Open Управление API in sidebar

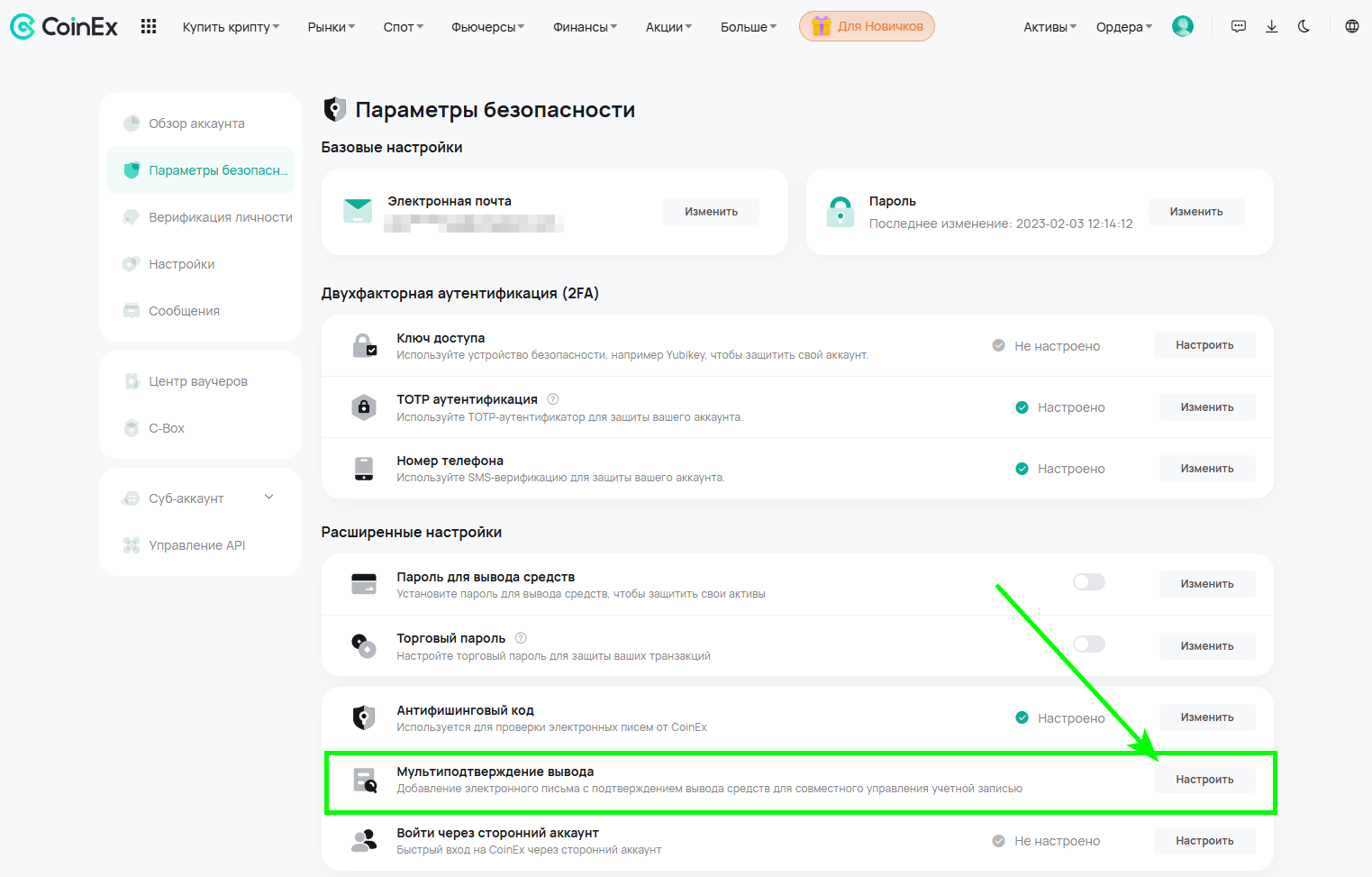pyautogui.click(x=196, y=545)
